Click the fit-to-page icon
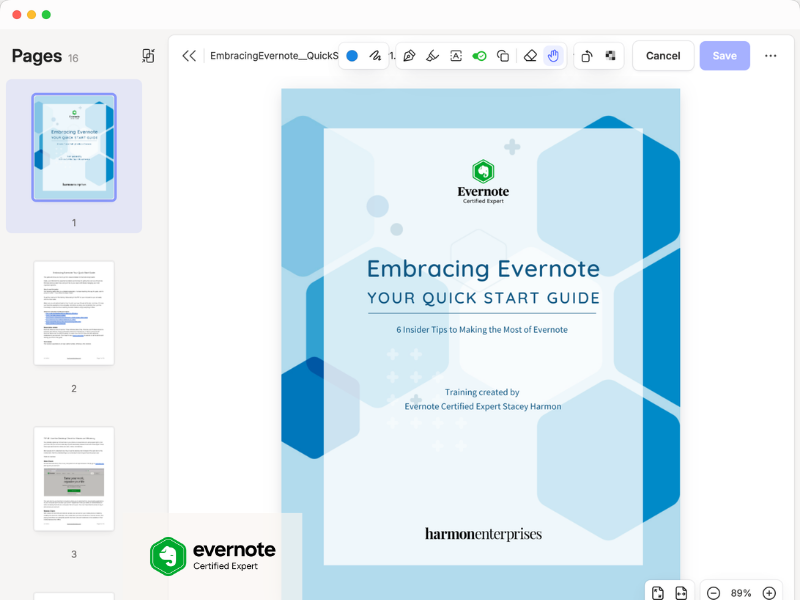The width and height of the screenshot is (800, 600). click(x=658, y=593)
